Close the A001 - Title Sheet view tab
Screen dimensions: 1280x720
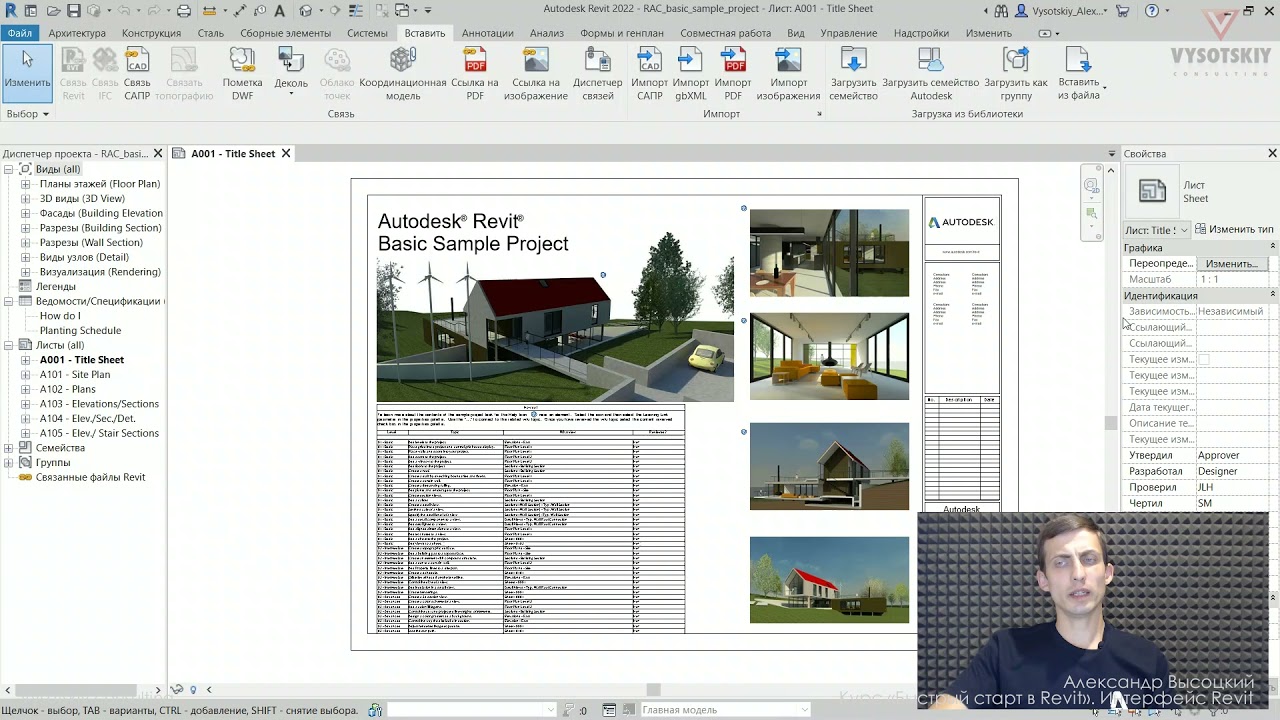[285, 153]
